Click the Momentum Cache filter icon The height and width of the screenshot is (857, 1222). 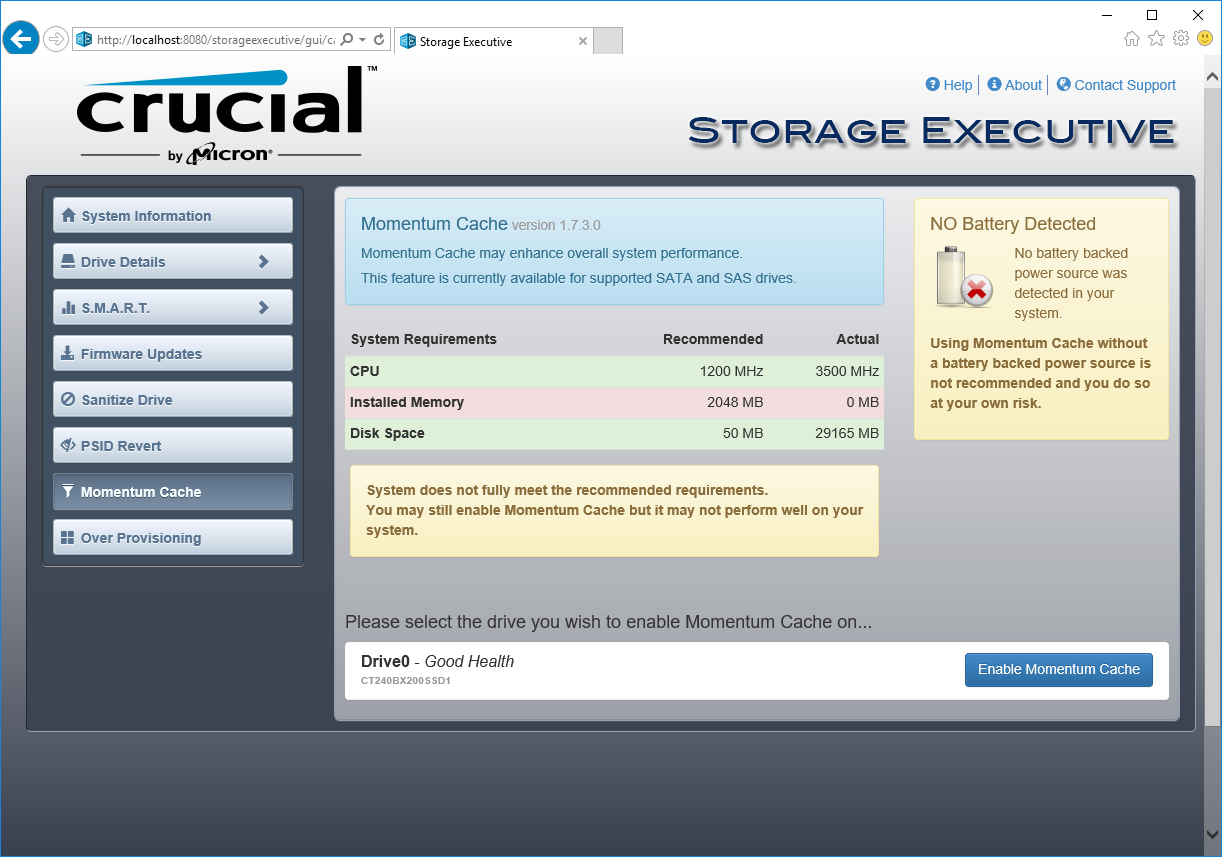click(x=68, y=491)
